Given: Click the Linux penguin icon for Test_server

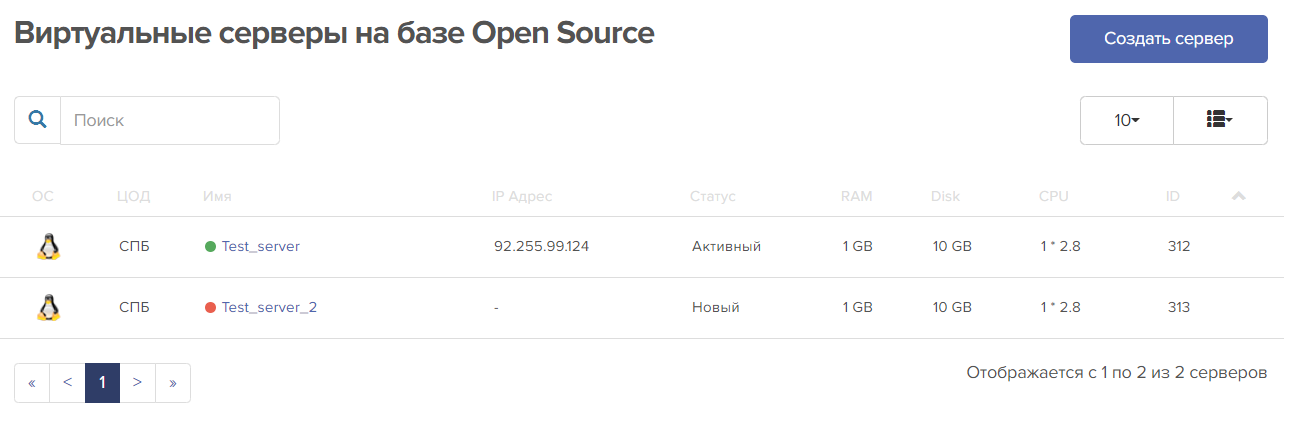Looking at the screenshot, I should pos(48,246).
